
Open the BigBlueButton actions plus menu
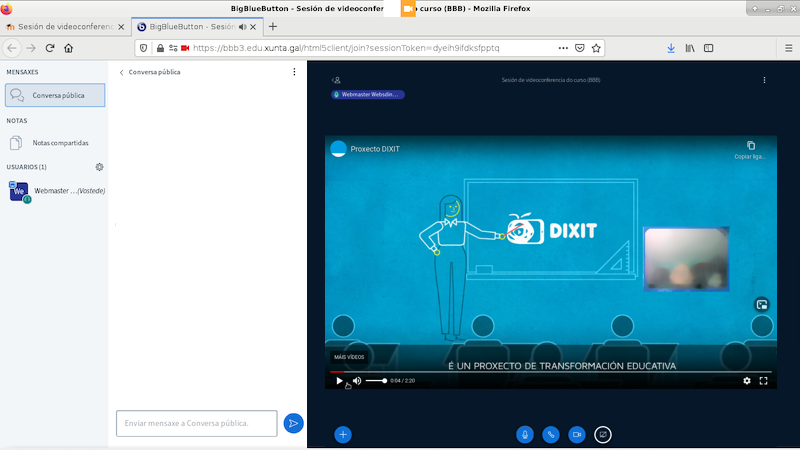(343, 435)
